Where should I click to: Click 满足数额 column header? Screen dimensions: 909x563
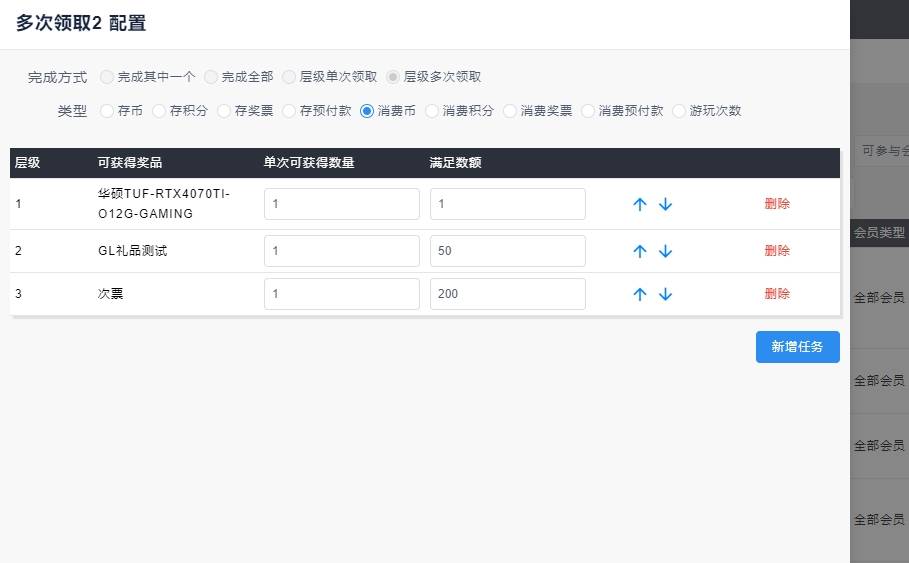tap(456, 163)
